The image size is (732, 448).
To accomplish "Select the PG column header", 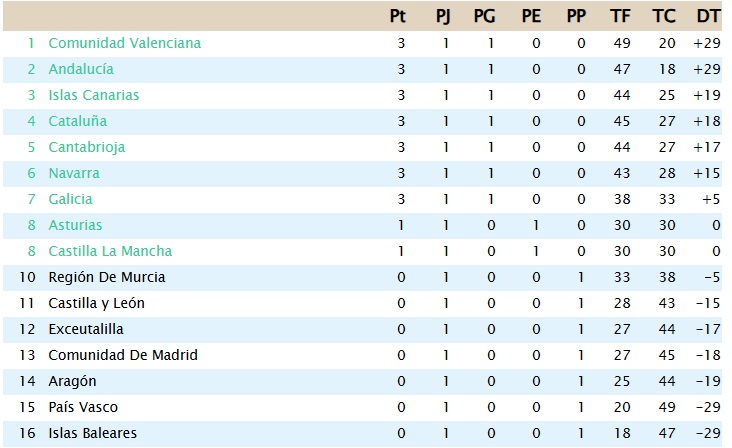I will pyautogui.click(x=487, y=16).
